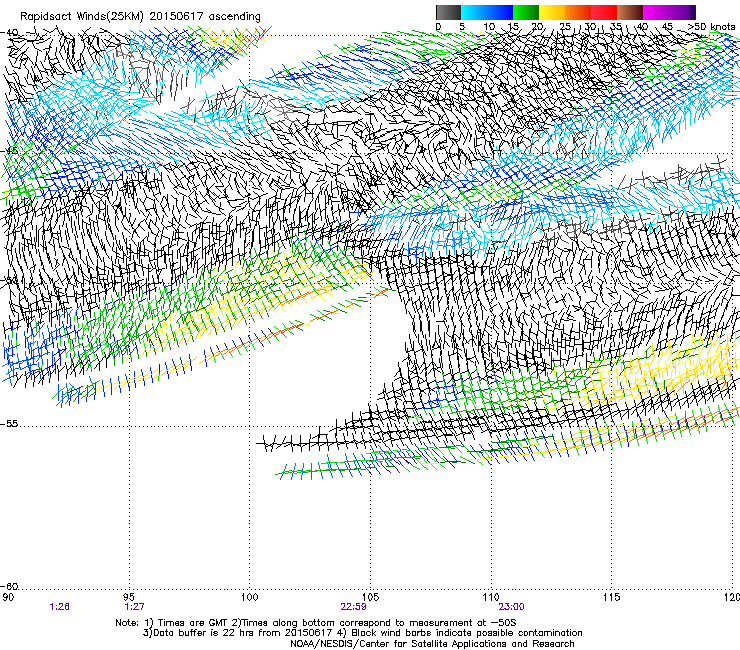Viewport: 740px width, 650px height.
Task: Click the gray 0-5 knots color swatch
Action: [x=448, y=12]
